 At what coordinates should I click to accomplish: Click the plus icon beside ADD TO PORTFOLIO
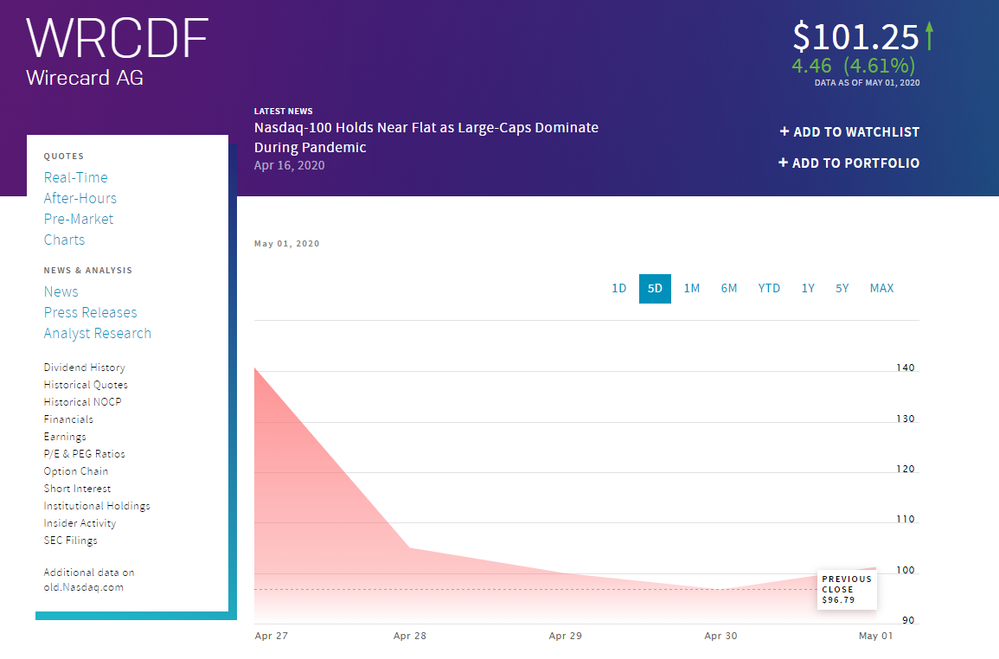[784, 162]
